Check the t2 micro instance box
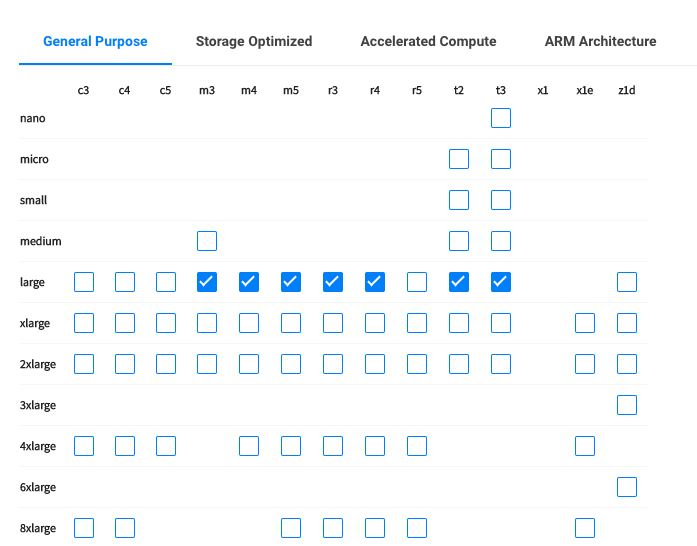Image resolution: width=697 pixels, height=546 pixels. [459, 159]
